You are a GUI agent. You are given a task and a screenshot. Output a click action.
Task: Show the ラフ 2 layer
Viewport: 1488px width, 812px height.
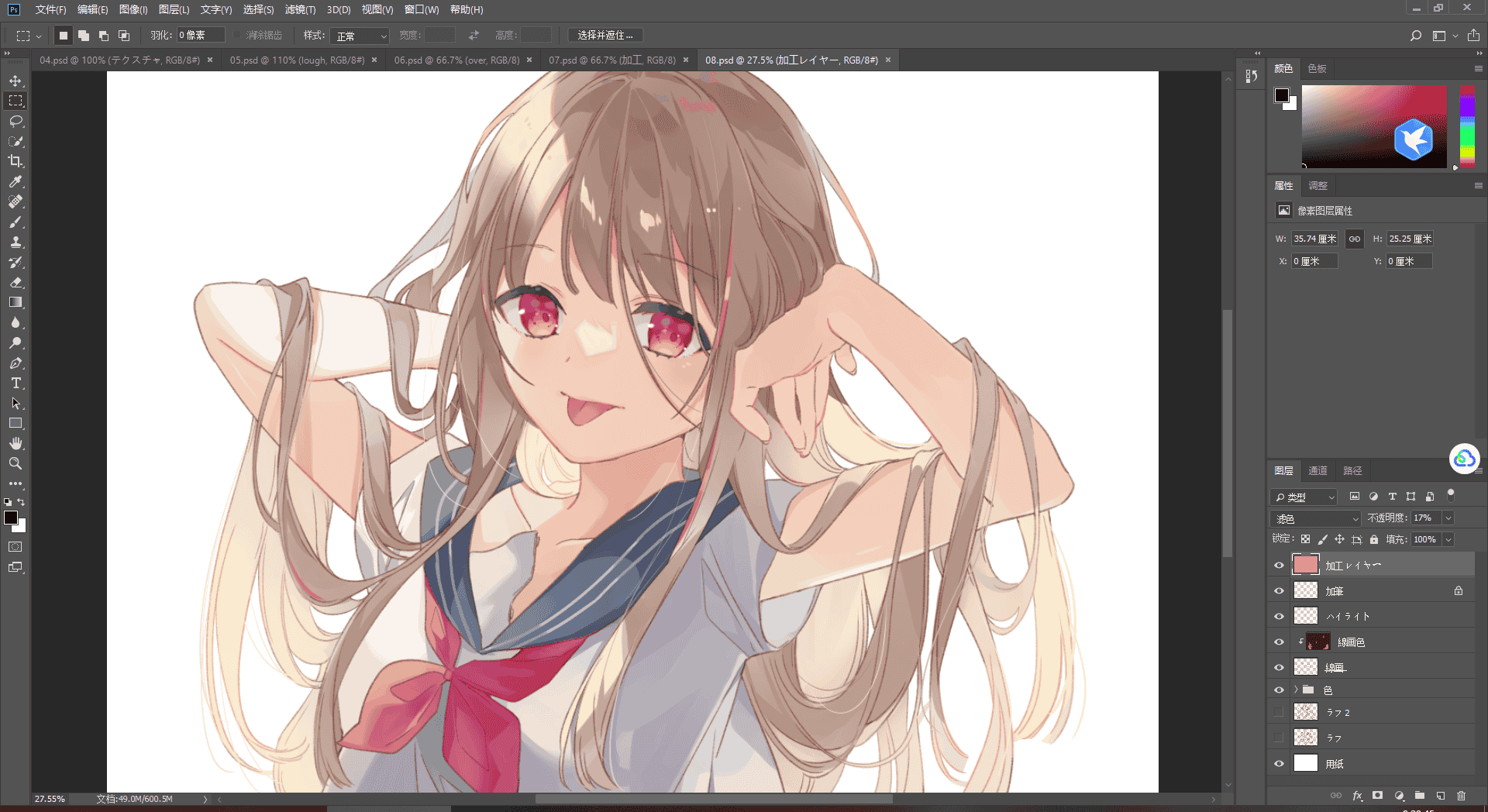[1279, 712]
